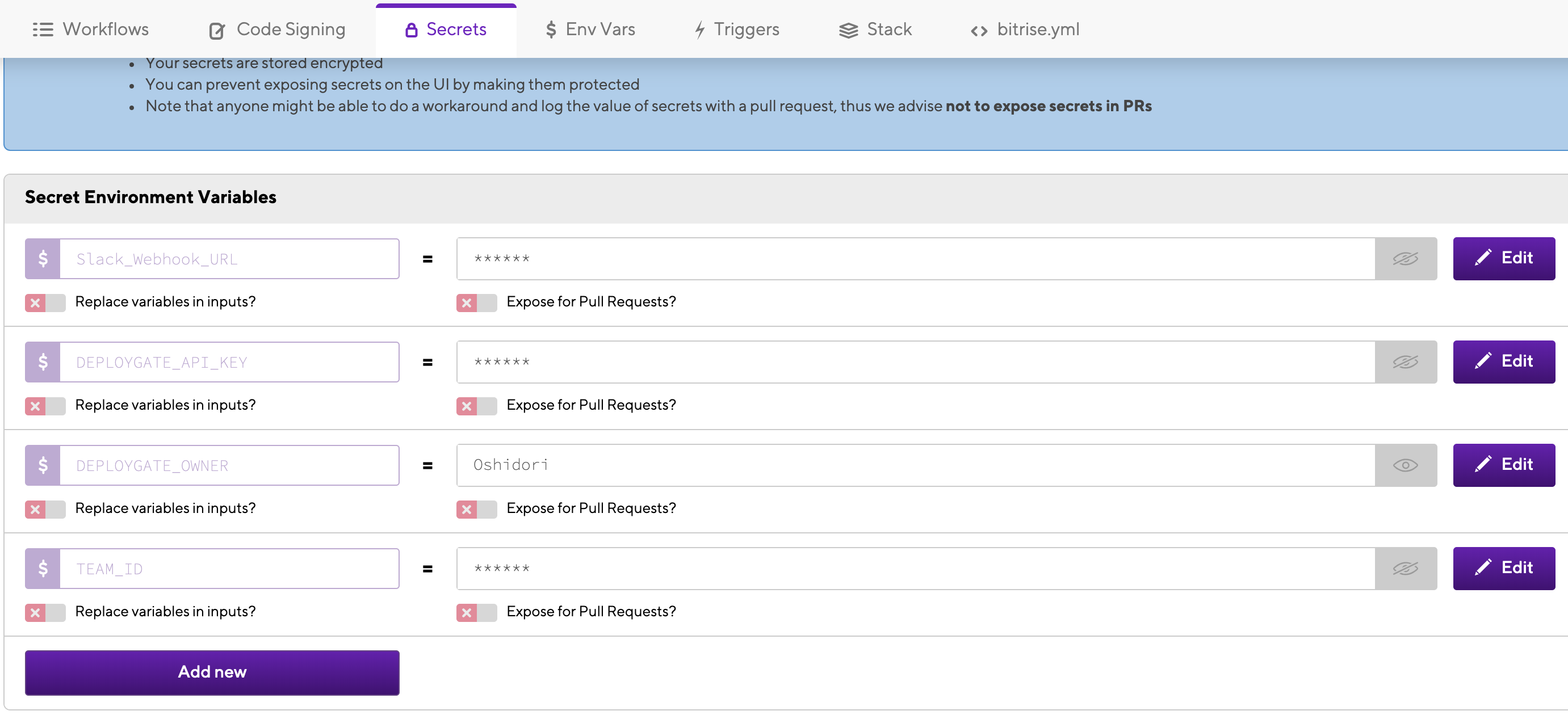
Task: Reveal the TEAM_ID value with eye icon
Action: [x=1406, y=569]
